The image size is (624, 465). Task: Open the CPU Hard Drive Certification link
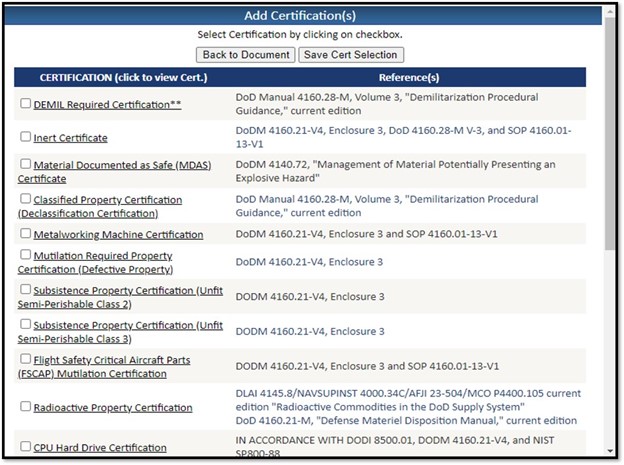(100, 448)
